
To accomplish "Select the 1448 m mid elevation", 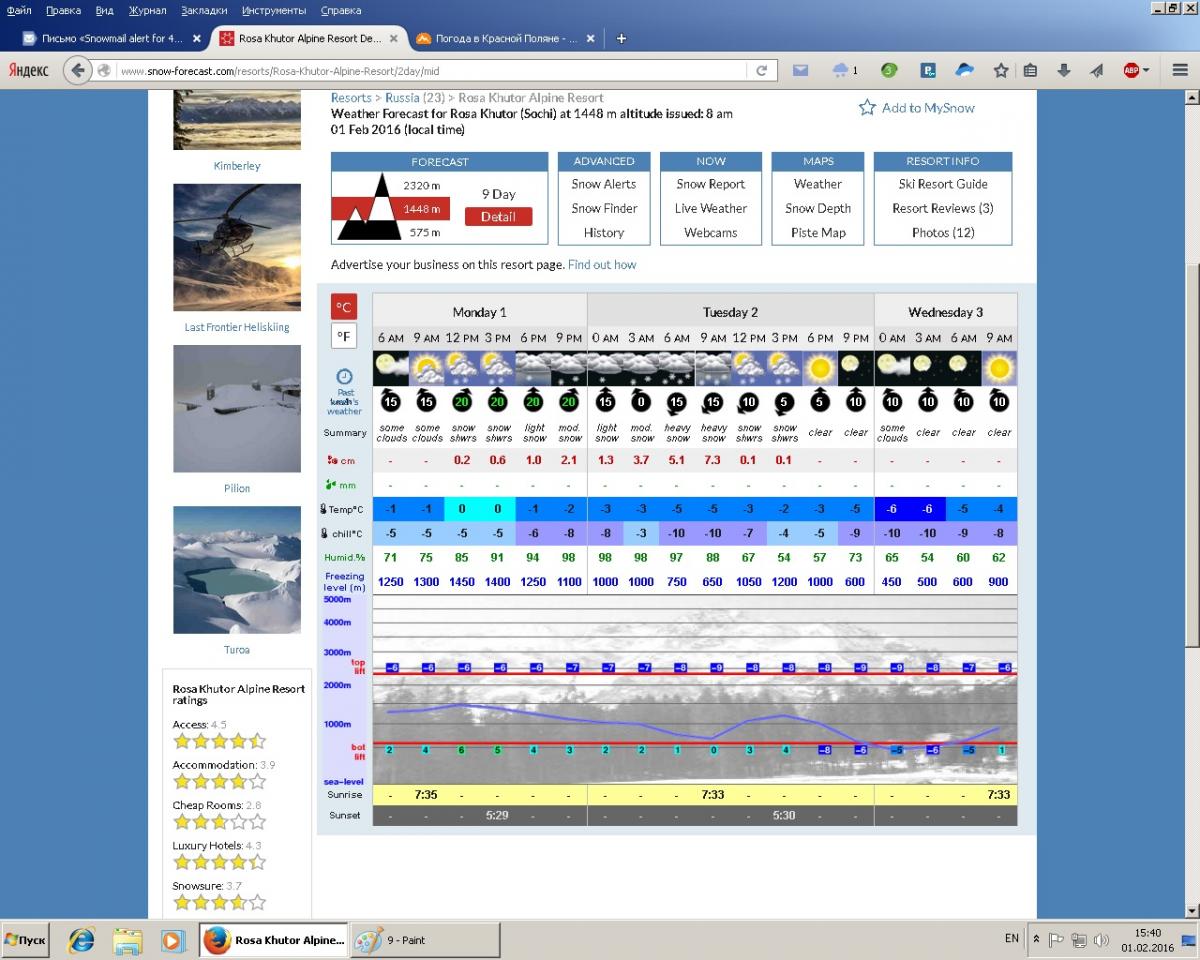I will tap(422, 209).
